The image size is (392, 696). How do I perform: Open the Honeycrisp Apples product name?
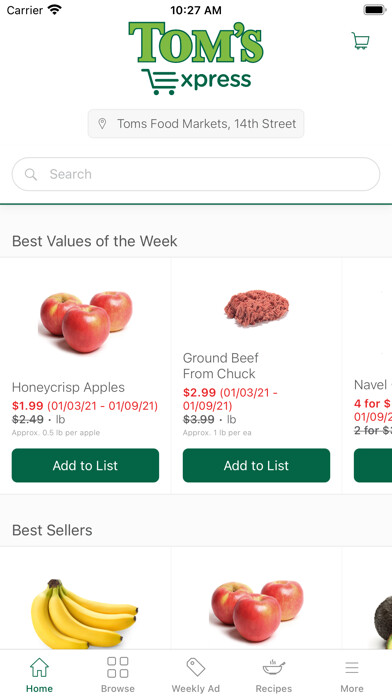click(68, 387)
